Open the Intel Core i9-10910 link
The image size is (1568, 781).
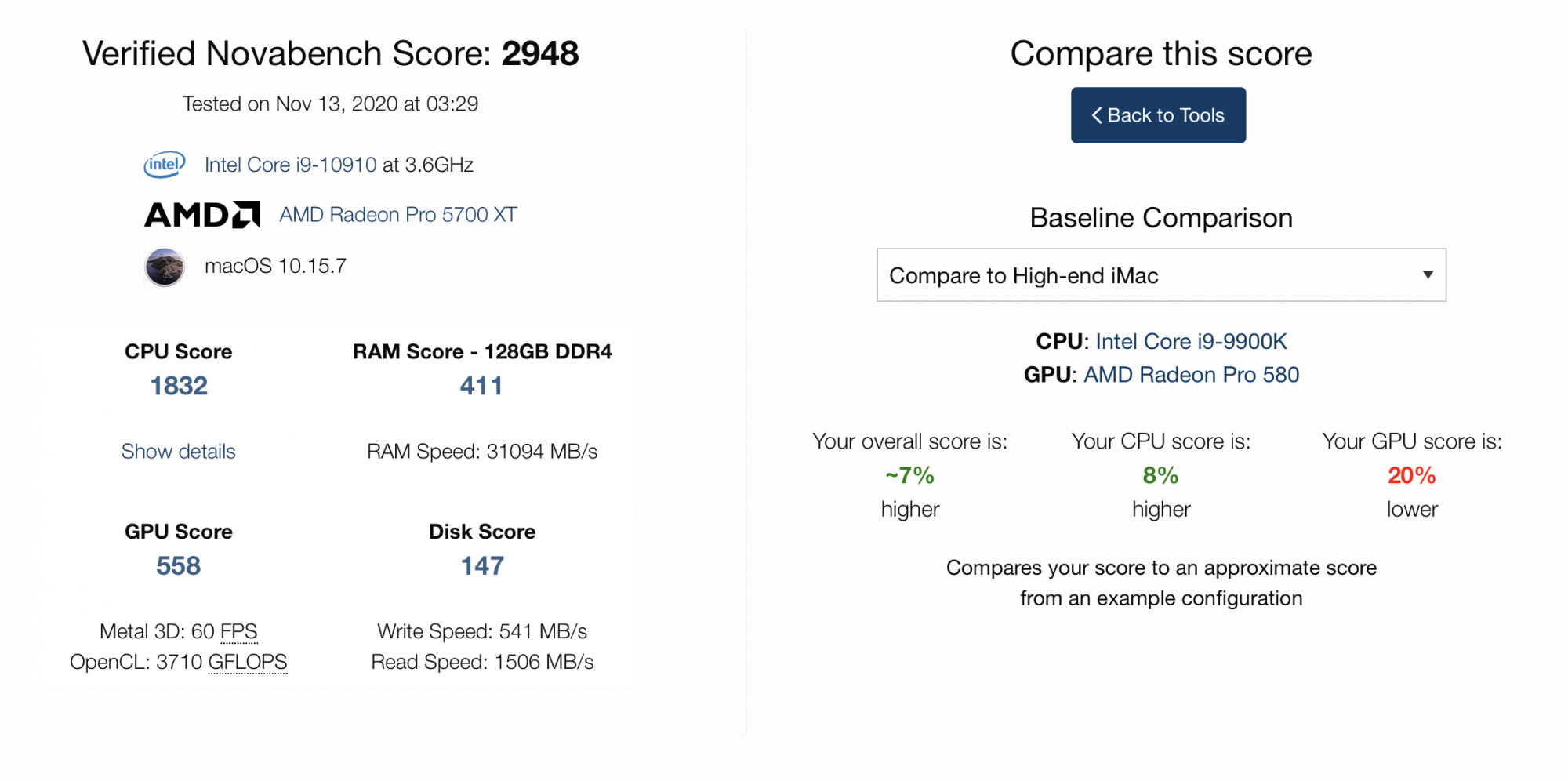(x=290, y=165)
